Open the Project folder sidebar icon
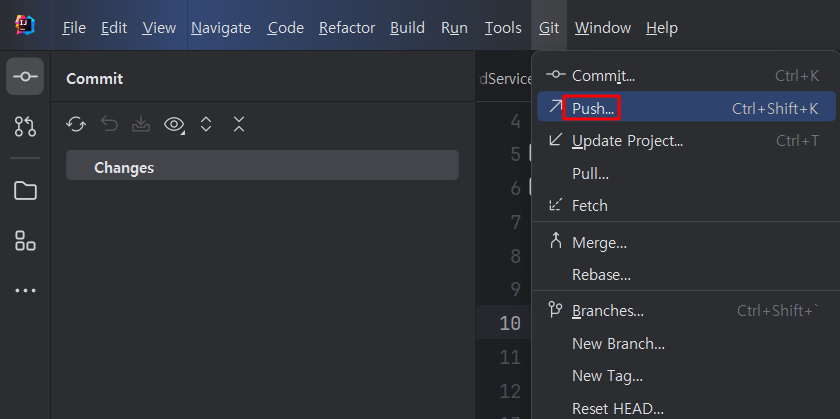 tap(25, 190)
